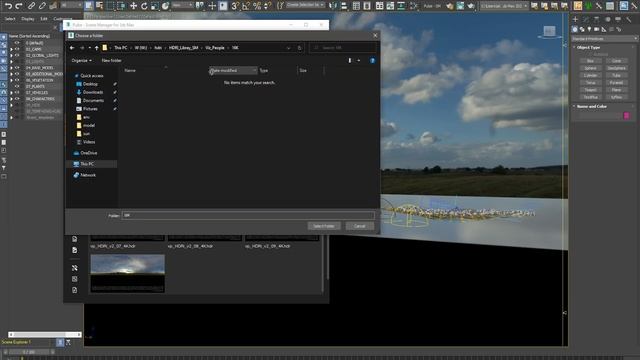This screenshot has height=360, width=640.
Task: Click the Select Folder button
Action: tap(324, 226)
